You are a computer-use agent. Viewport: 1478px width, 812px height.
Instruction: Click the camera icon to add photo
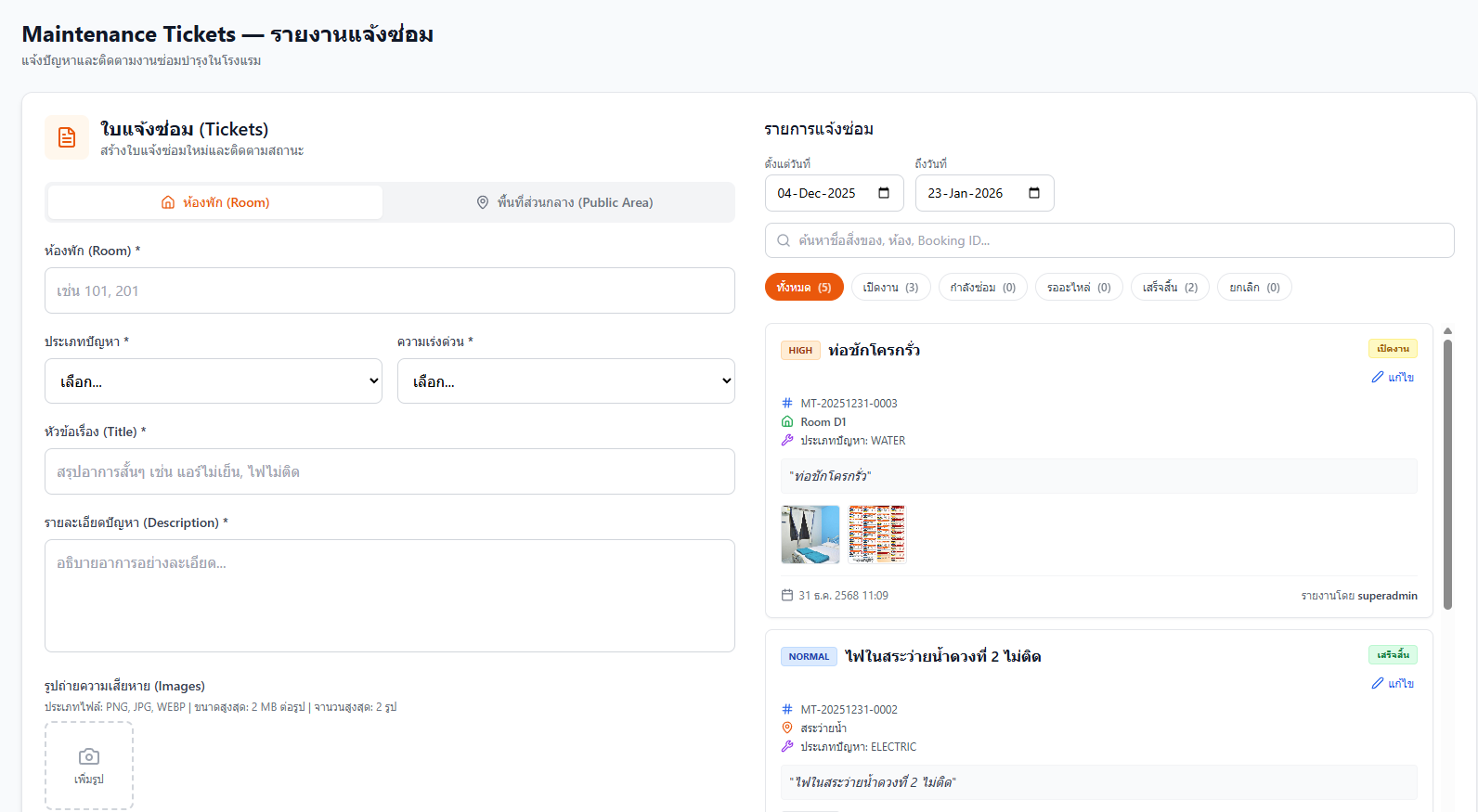point(89,757)
